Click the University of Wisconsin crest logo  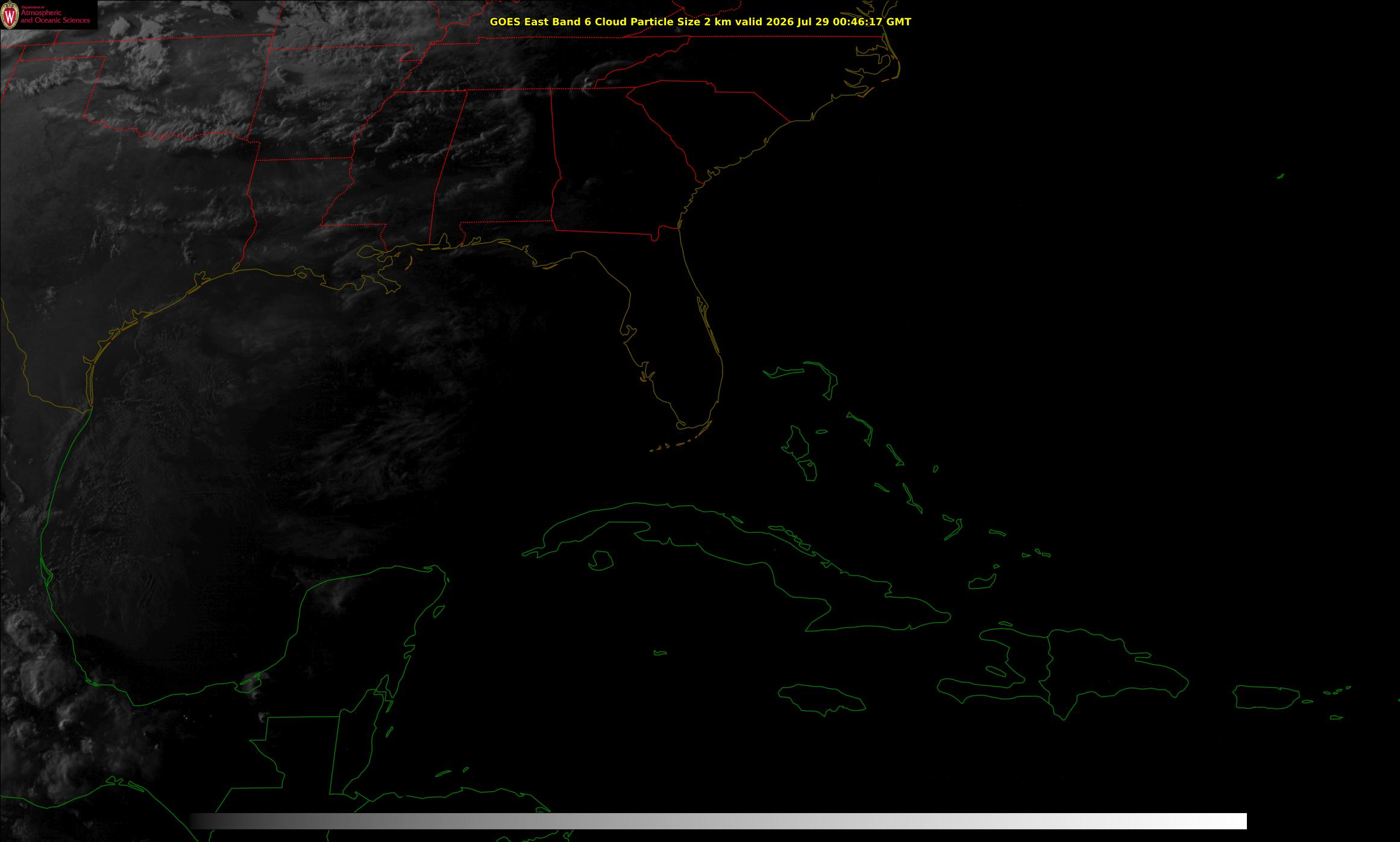click(x=10, y=15)
